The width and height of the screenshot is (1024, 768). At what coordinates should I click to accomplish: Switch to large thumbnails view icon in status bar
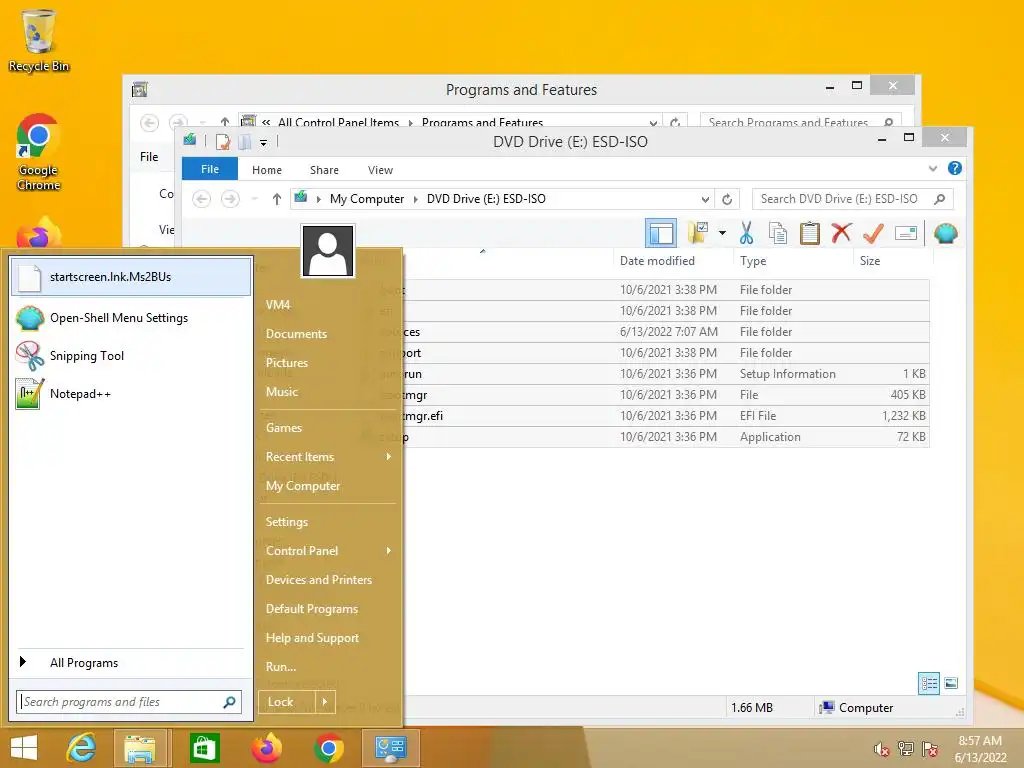(x=951, y=684)
